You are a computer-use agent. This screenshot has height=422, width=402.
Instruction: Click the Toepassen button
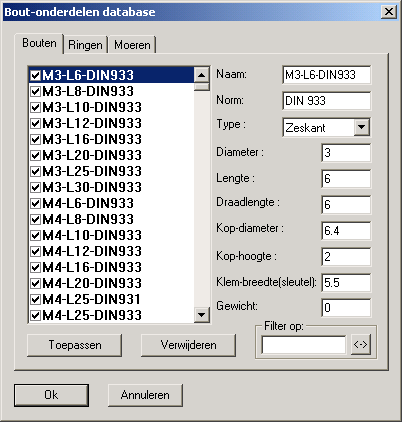(x=75, y=345)
